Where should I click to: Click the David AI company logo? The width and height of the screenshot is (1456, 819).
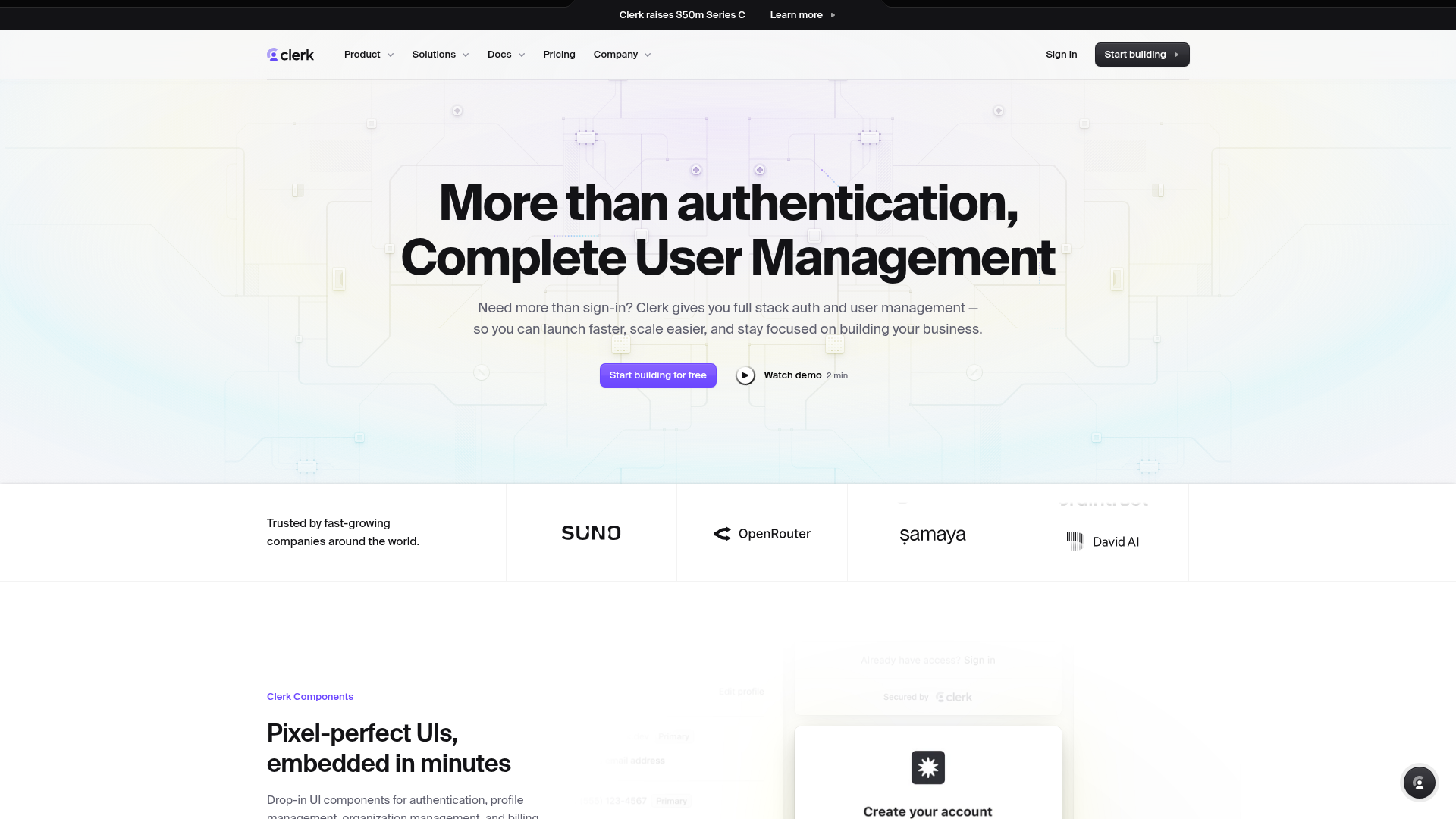(1103, 541)
